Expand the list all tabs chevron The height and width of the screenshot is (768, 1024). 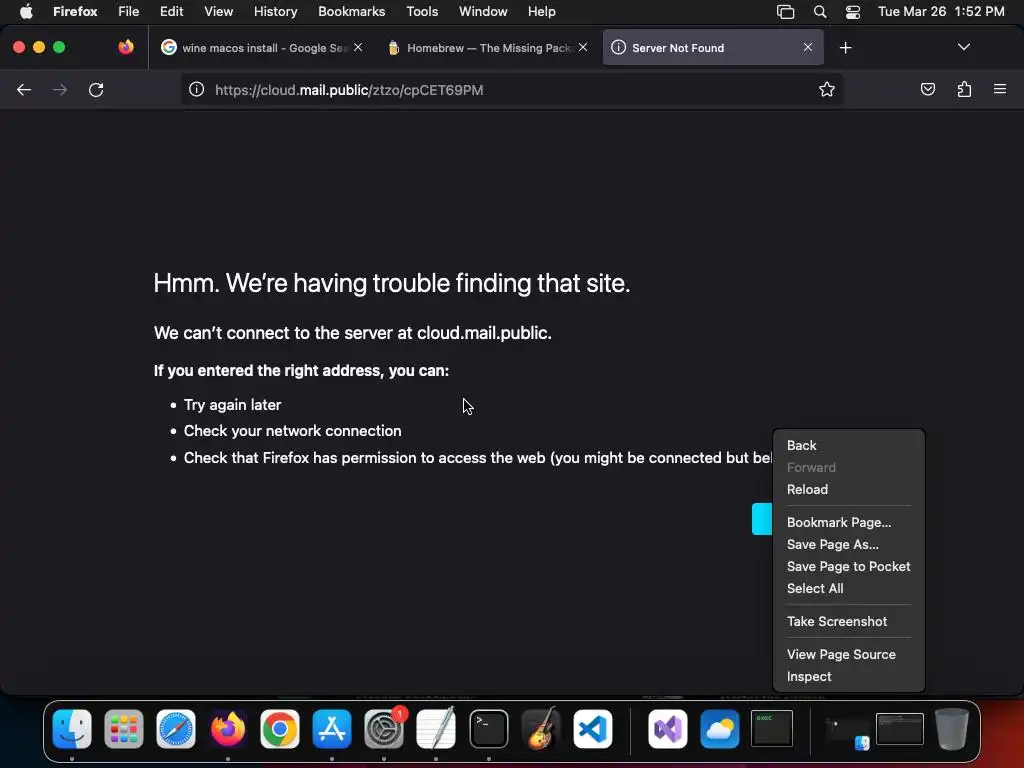[x=963, y=47]
